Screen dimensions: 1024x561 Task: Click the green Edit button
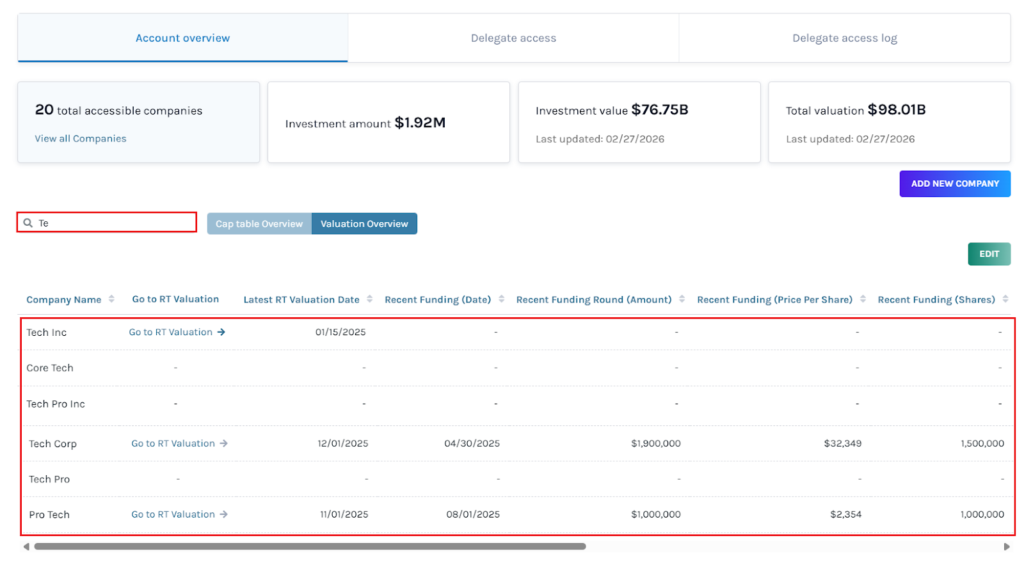[x=988, y=254]
